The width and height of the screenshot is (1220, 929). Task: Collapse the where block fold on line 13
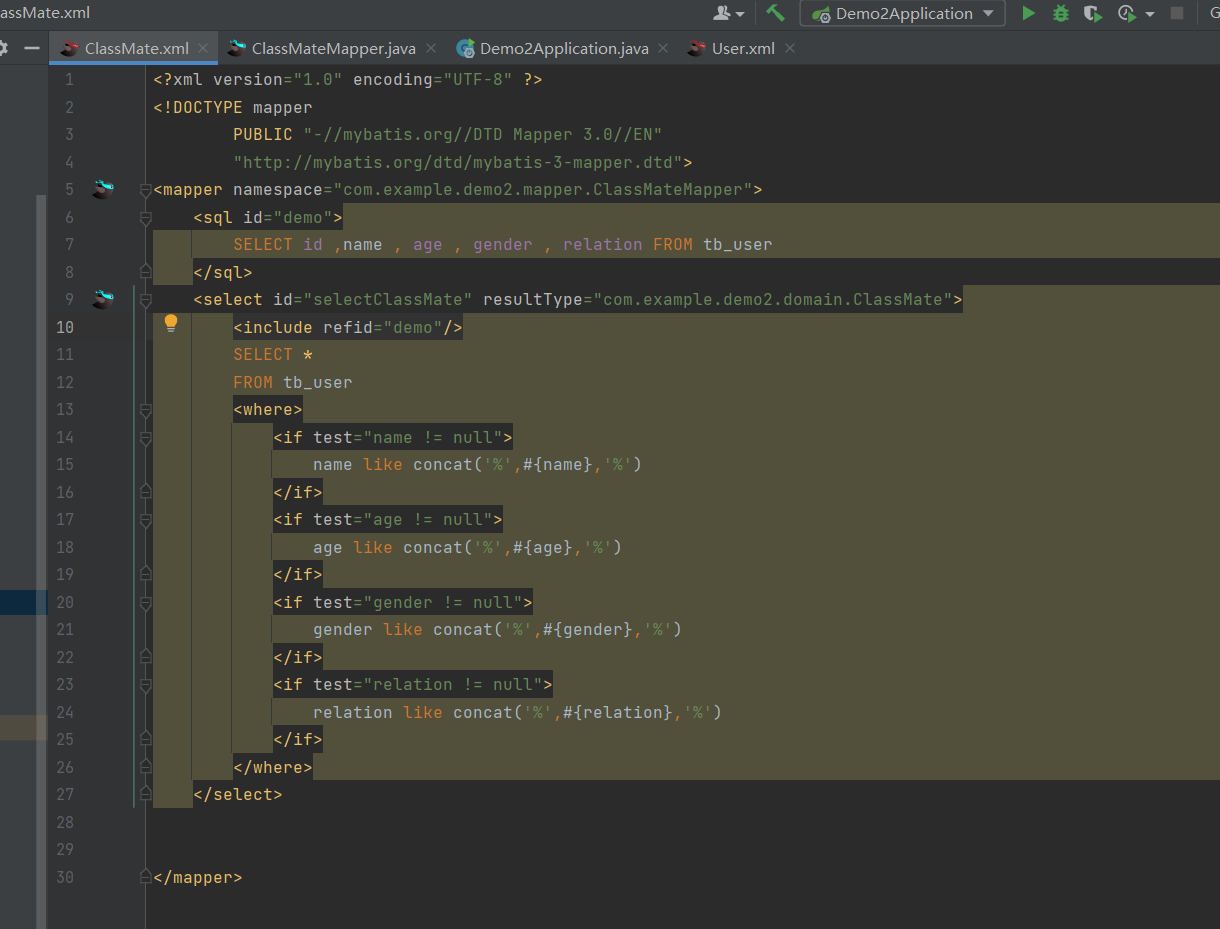coord(146,409)
